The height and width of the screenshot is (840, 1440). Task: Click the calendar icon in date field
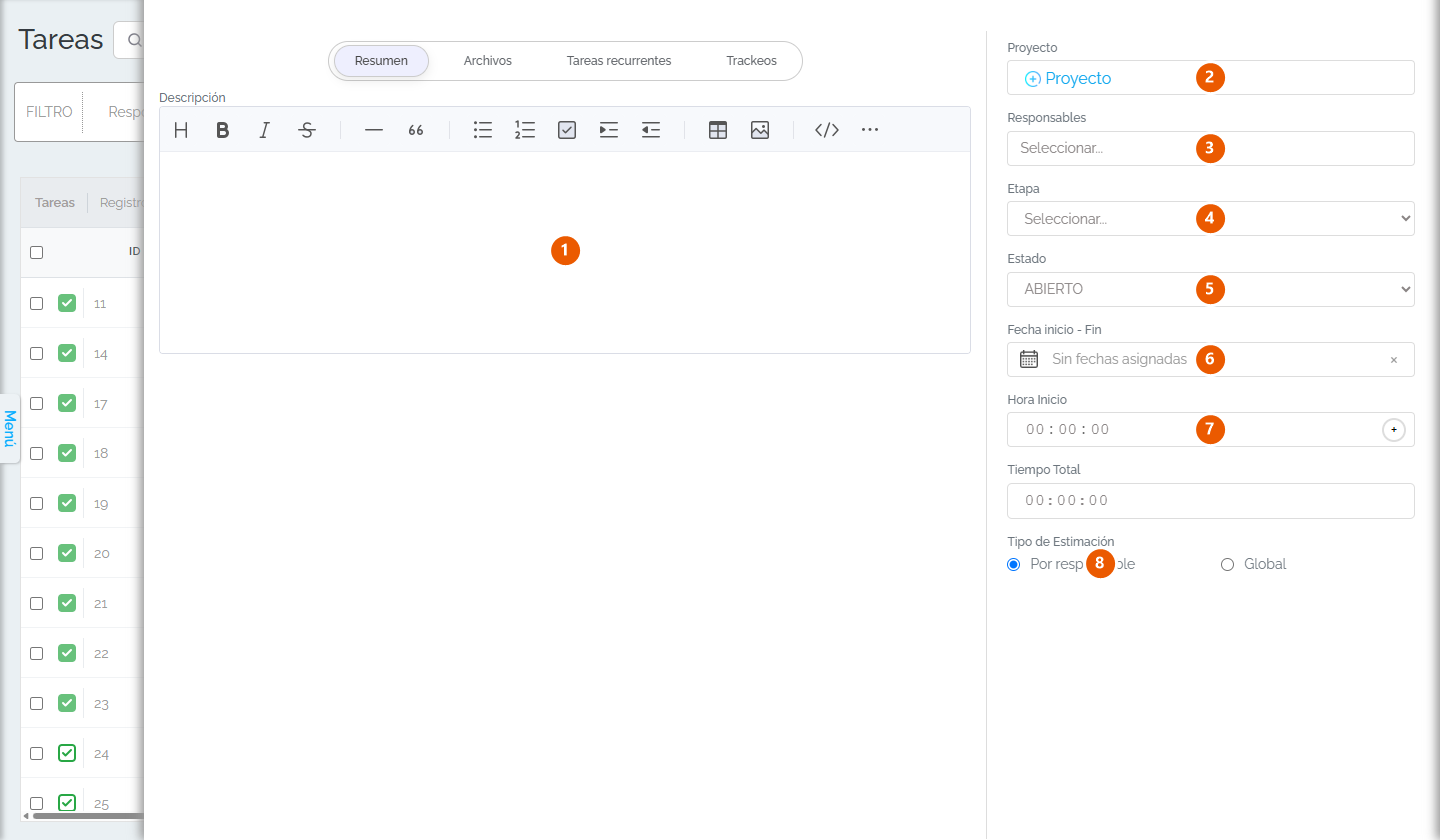tap(1028, 359)
